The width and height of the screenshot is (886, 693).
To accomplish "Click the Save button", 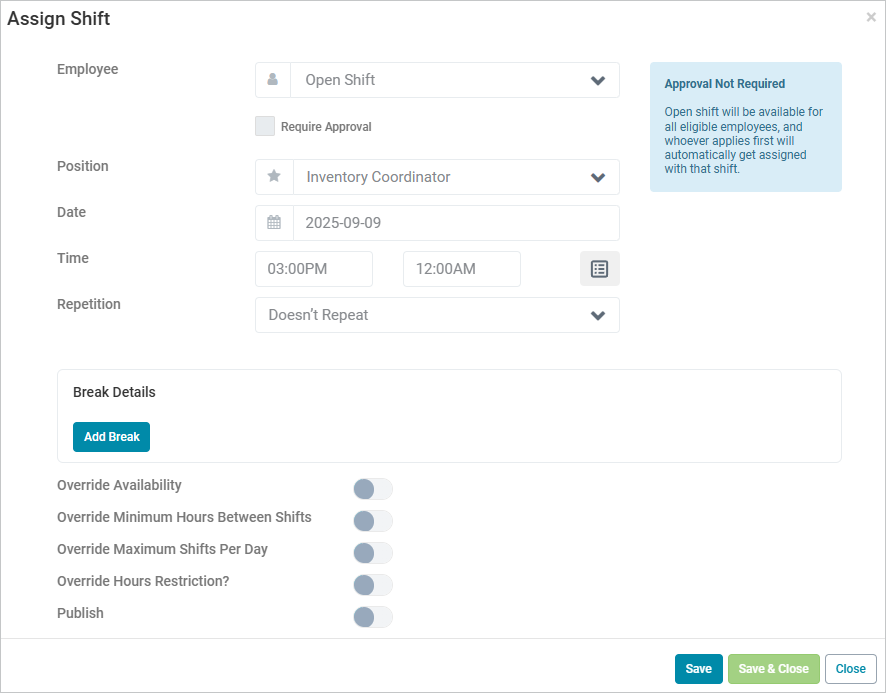I will 698,669.
